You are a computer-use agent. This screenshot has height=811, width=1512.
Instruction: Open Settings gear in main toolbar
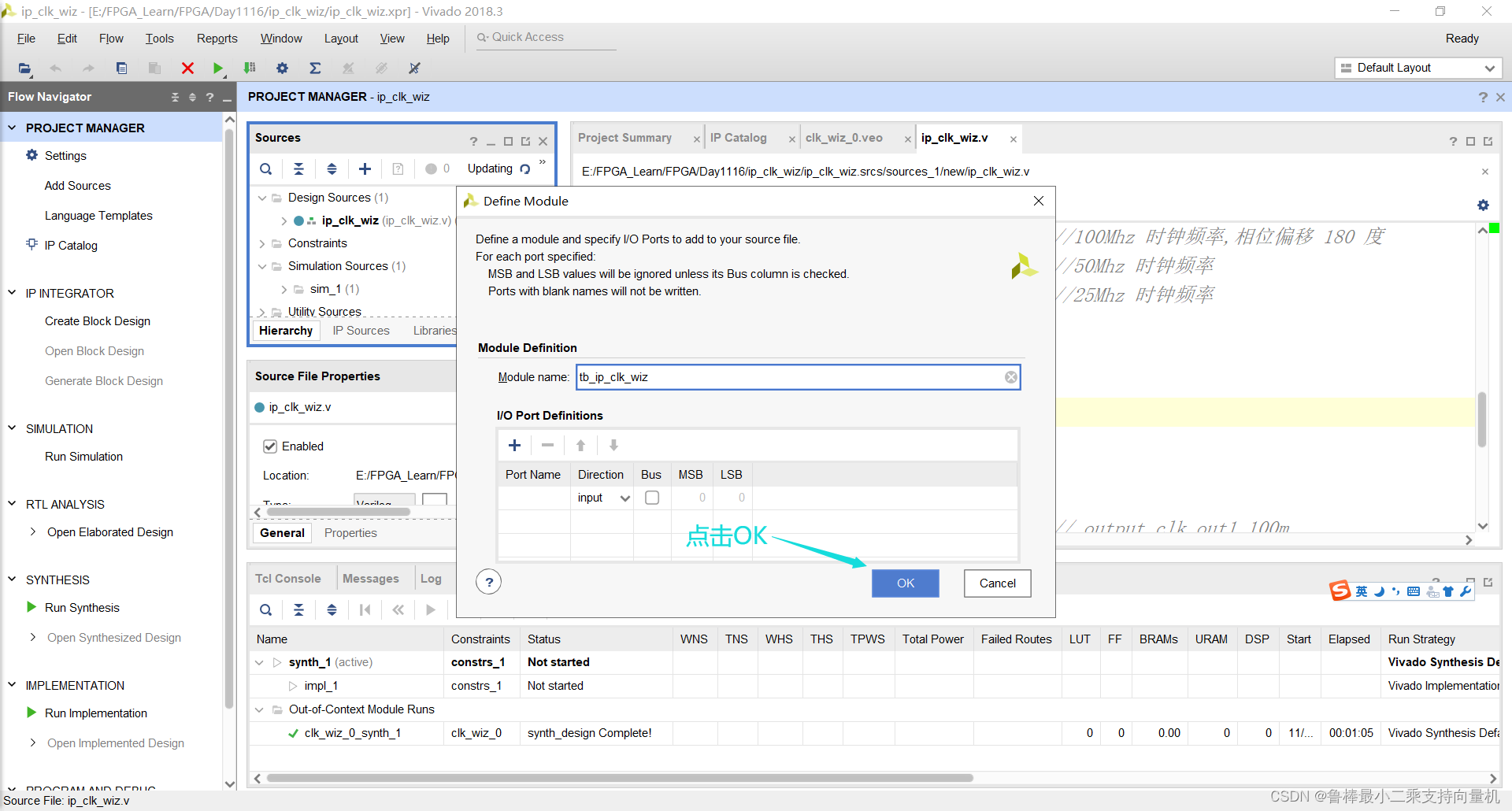tap(282, 69)
